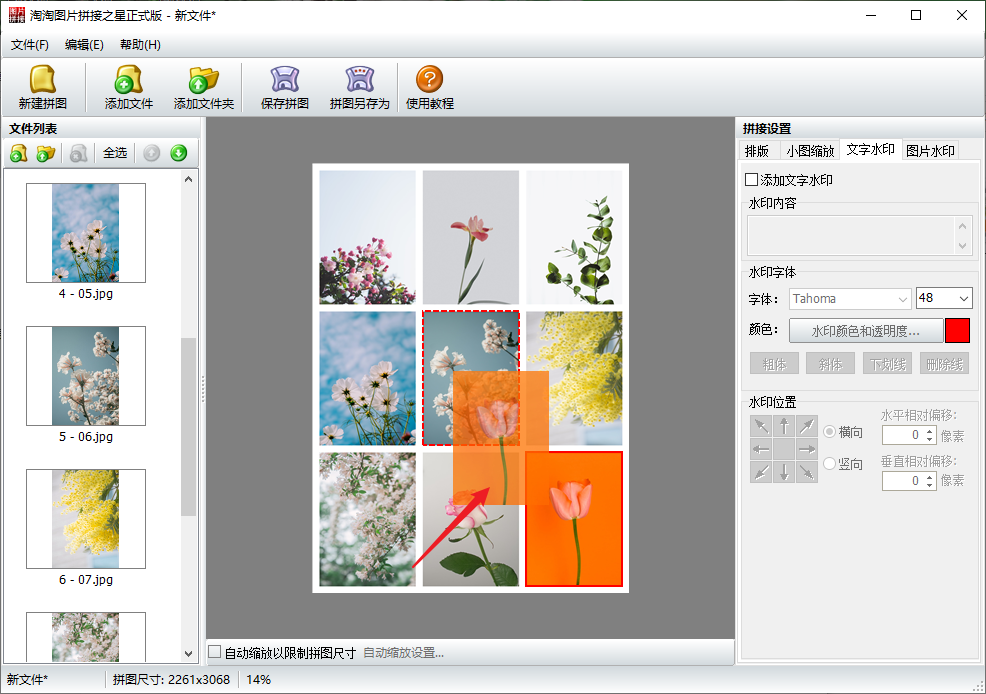Select the bottom-center watermark position arrow

coord(784,471)
